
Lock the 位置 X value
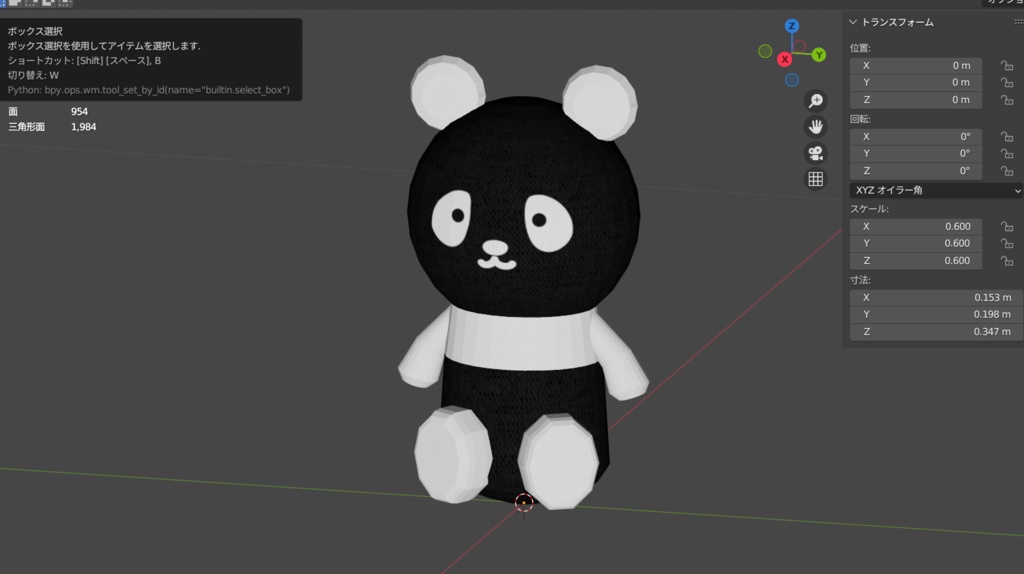coord(1007,65)
